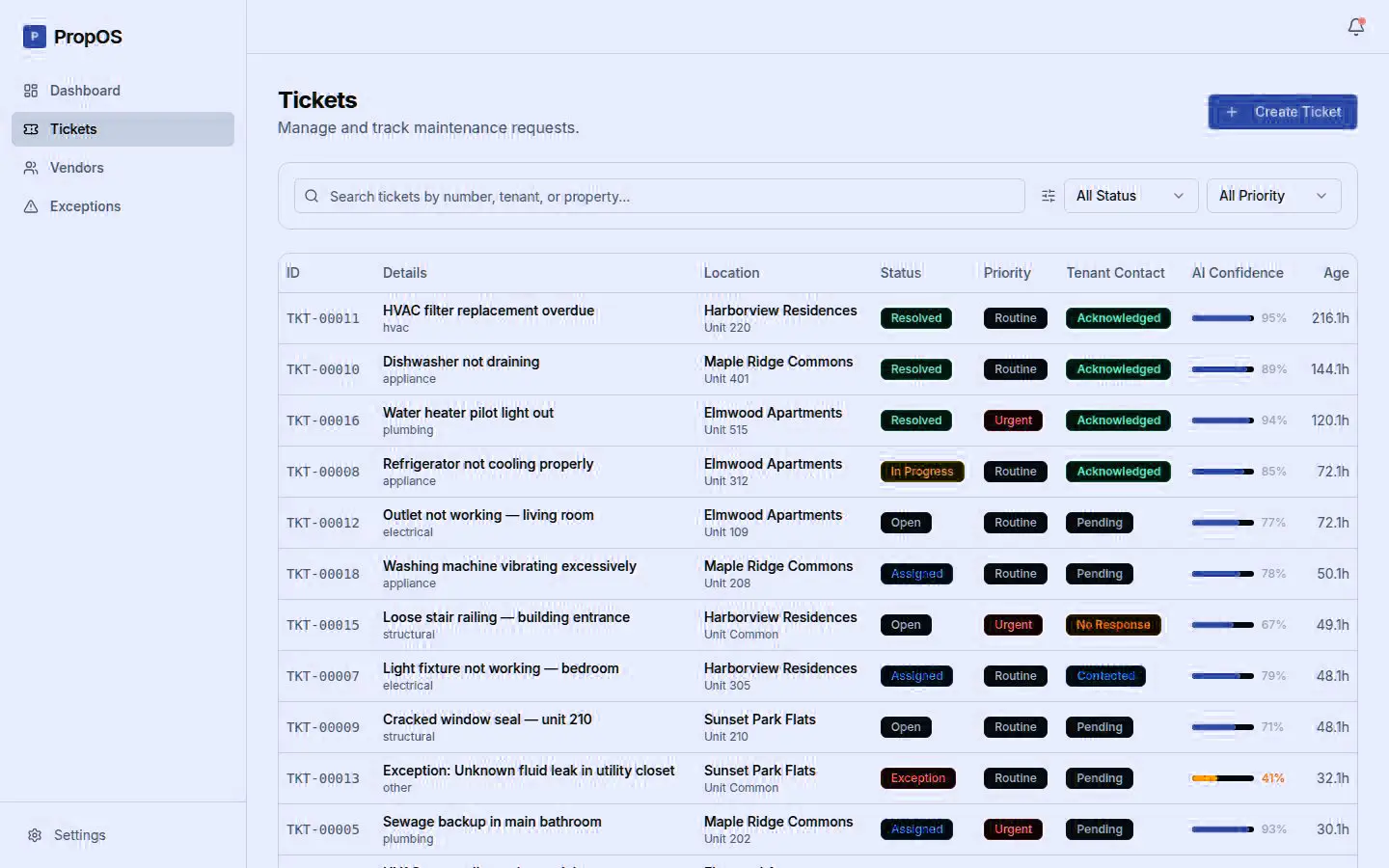Viewport: 1389px width, 868px height.
Task: Click the Age column header
Action: (x=1335, y=273)
